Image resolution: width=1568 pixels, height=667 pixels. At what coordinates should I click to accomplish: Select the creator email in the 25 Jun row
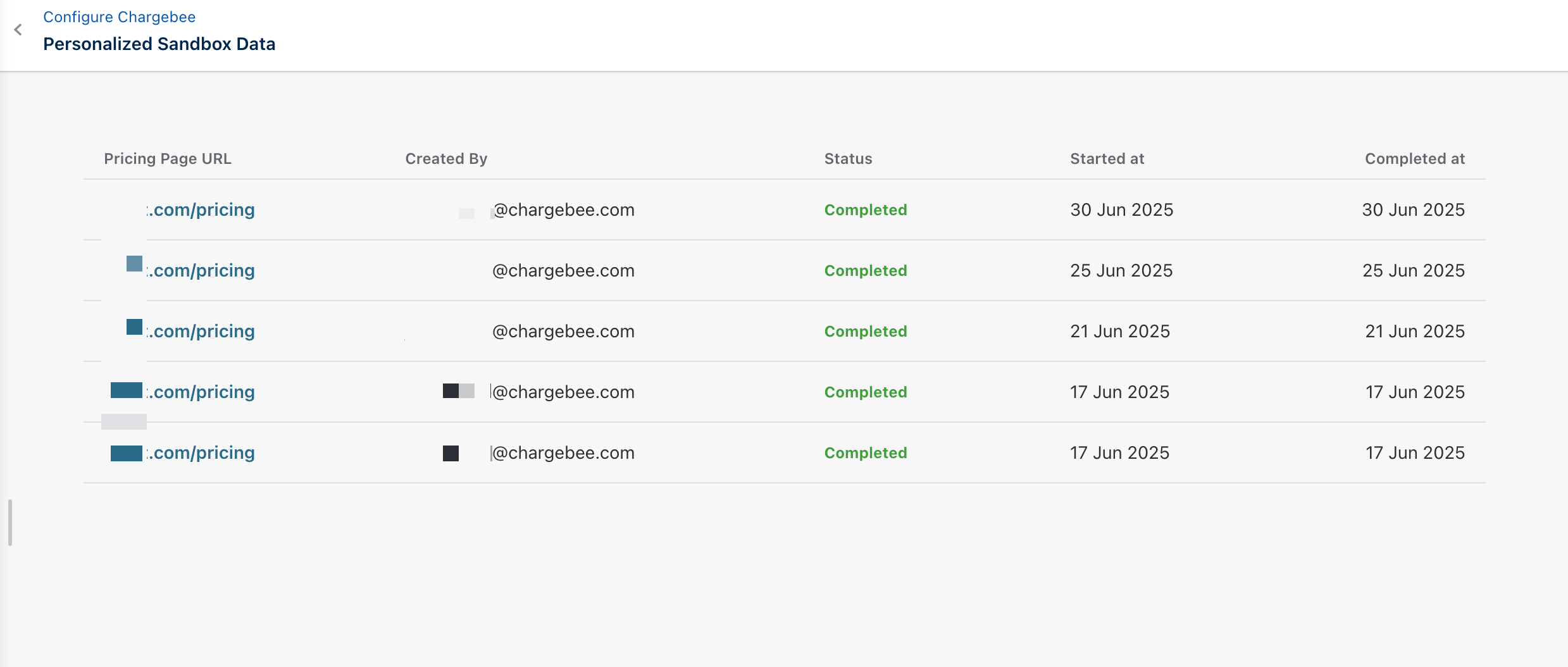[563, 271]
